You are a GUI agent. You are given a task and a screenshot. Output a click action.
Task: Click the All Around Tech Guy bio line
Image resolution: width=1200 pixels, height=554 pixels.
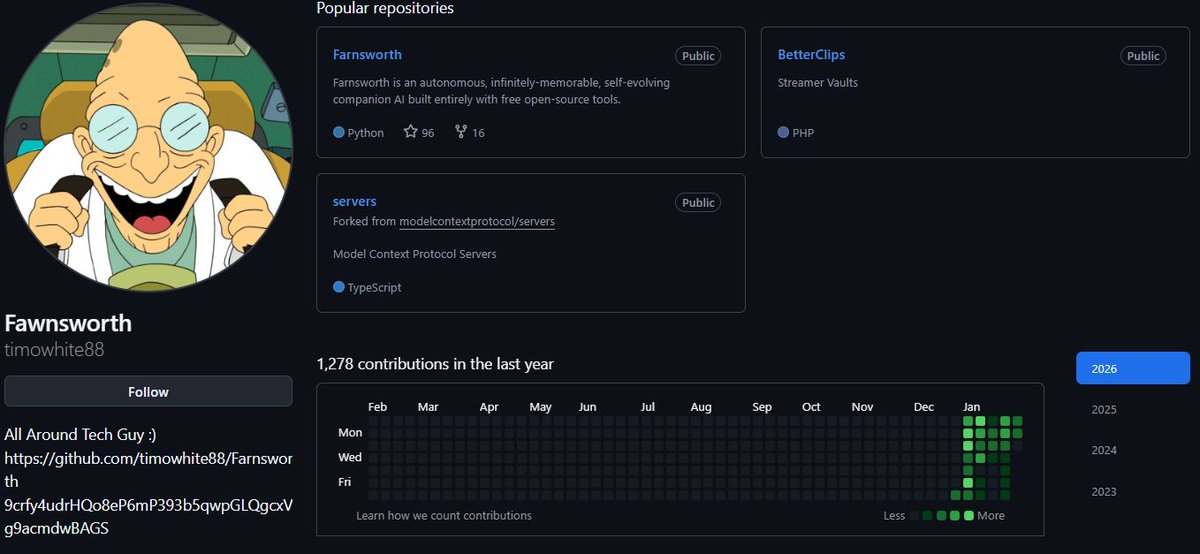pyautogui.click(x=80, y=434)
